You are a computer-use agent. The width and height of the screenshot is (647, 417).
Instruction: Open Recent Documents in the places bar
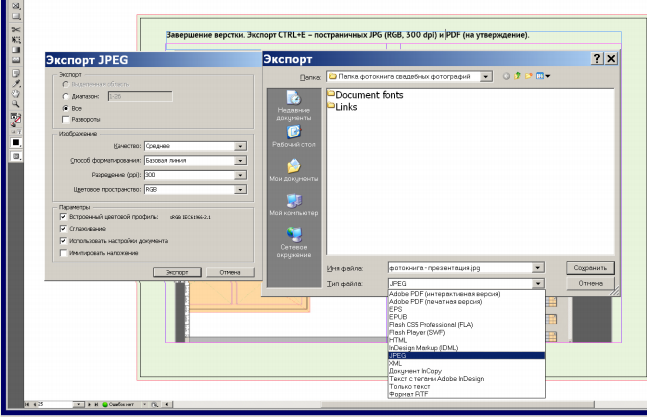click(x=293, y=106)
